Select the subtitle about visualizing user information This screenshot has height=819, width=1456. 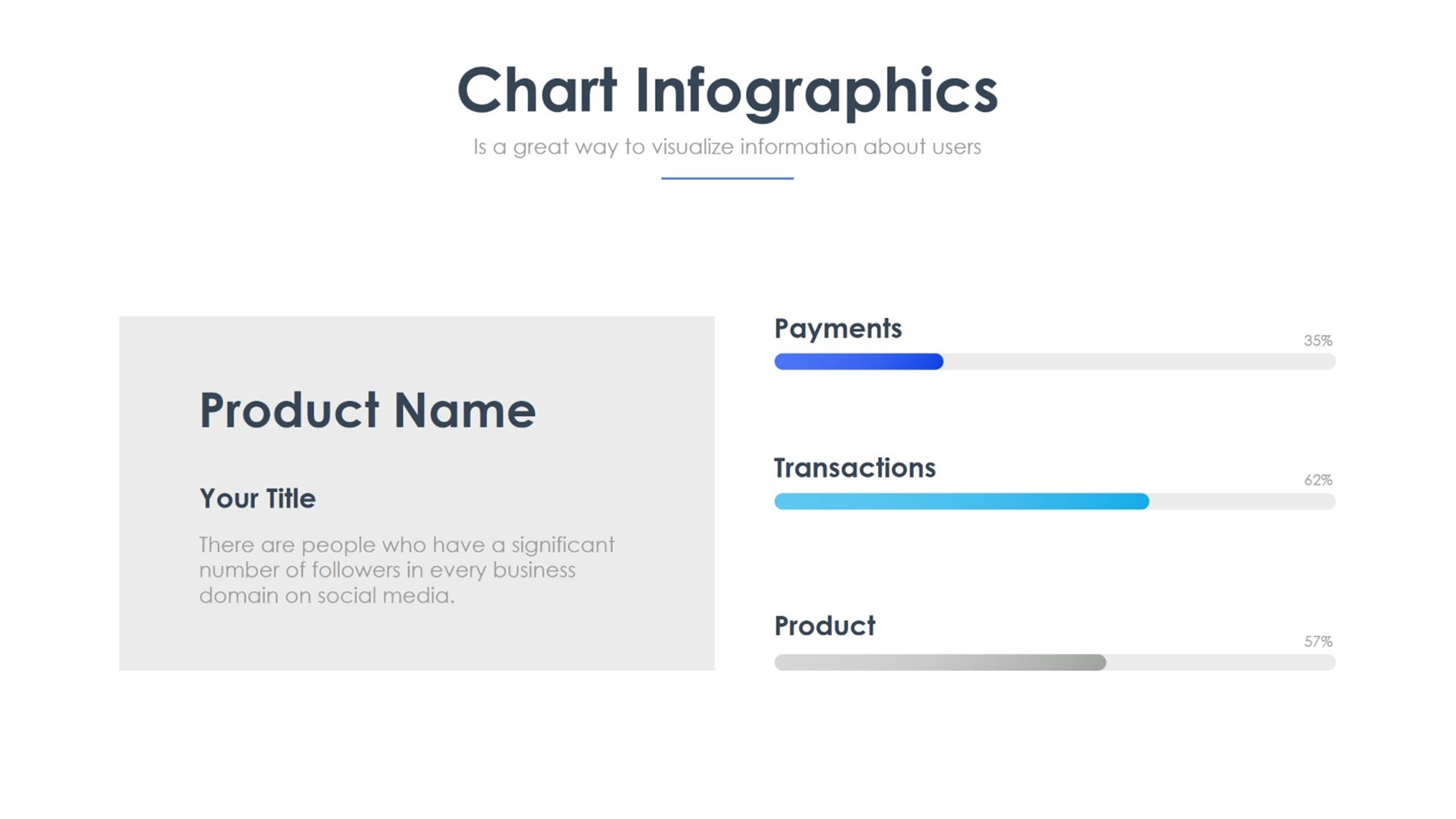[x=727, y=147]
